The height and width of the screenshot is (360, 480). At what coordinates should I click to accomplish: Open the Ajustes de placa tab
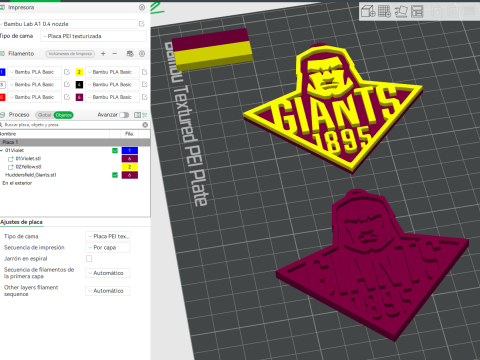21,222
